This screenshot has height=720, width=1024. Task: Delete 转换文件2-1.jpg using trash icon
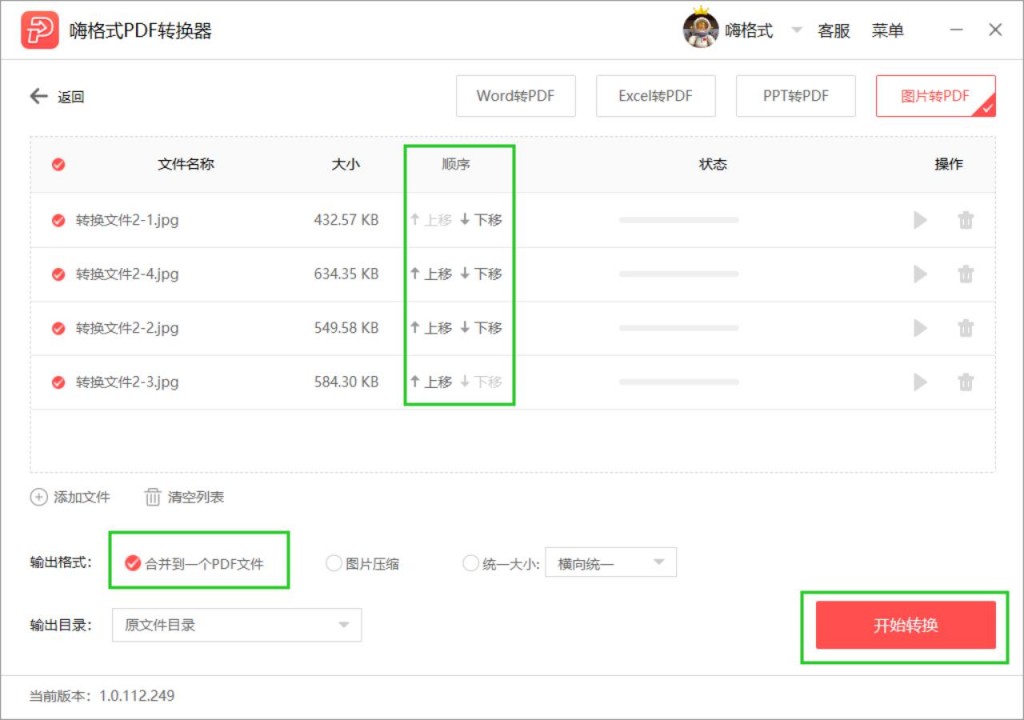pyautogui.click(x=966, y=220)
